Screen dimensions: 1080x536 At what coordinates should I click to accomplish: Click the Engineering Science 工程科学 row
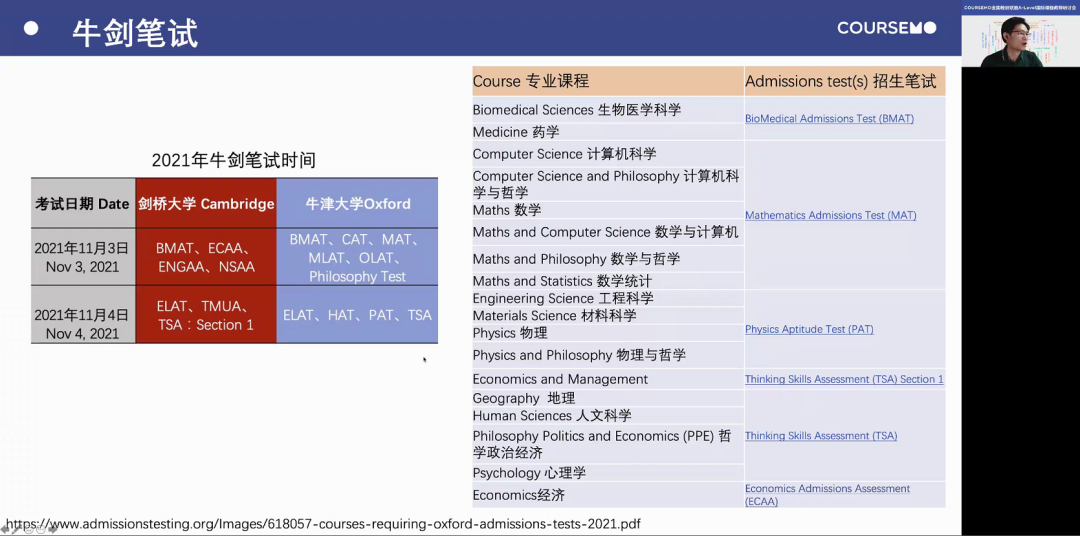pos(608,298)
